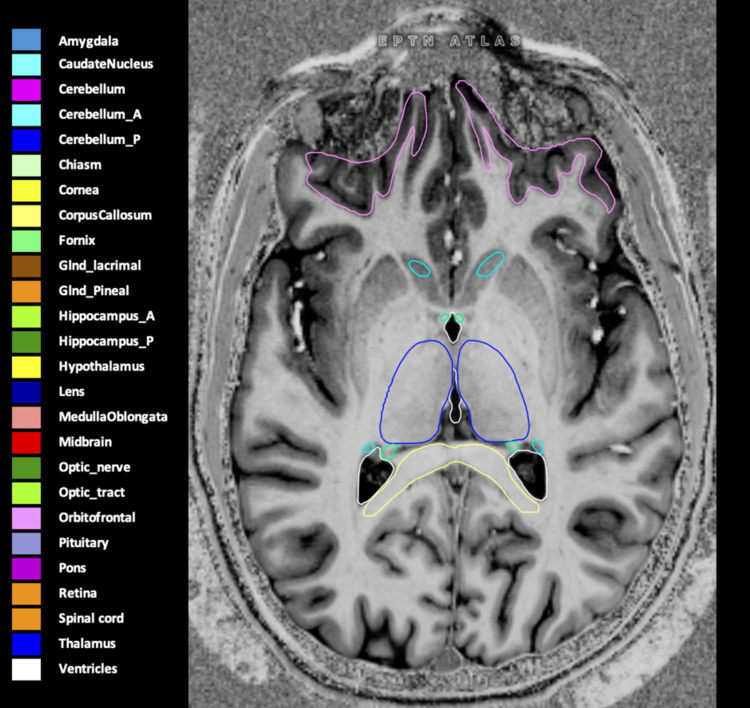Click the Cornea legend label
The width and height of the screenshot is (750, 708).
pos(78,190)
